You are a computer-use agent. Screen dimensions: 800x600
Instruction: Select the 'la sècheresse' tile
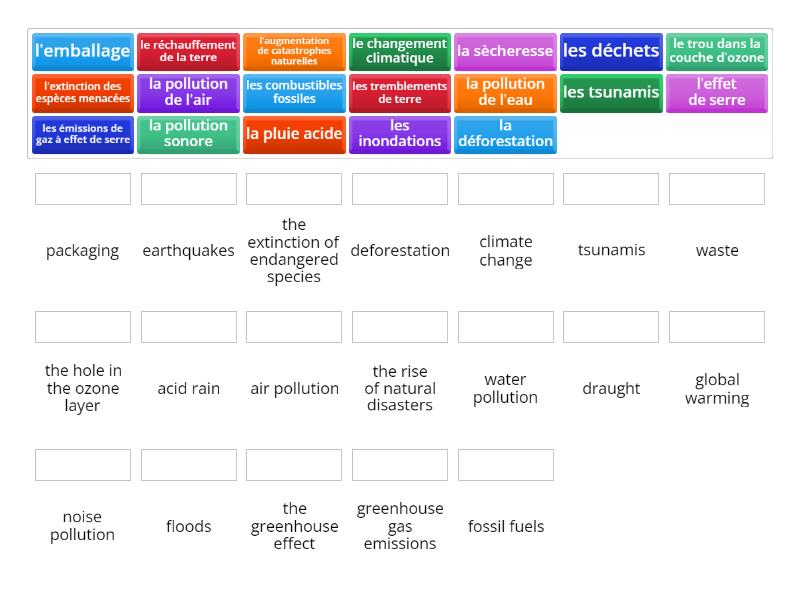click(505, 51)
